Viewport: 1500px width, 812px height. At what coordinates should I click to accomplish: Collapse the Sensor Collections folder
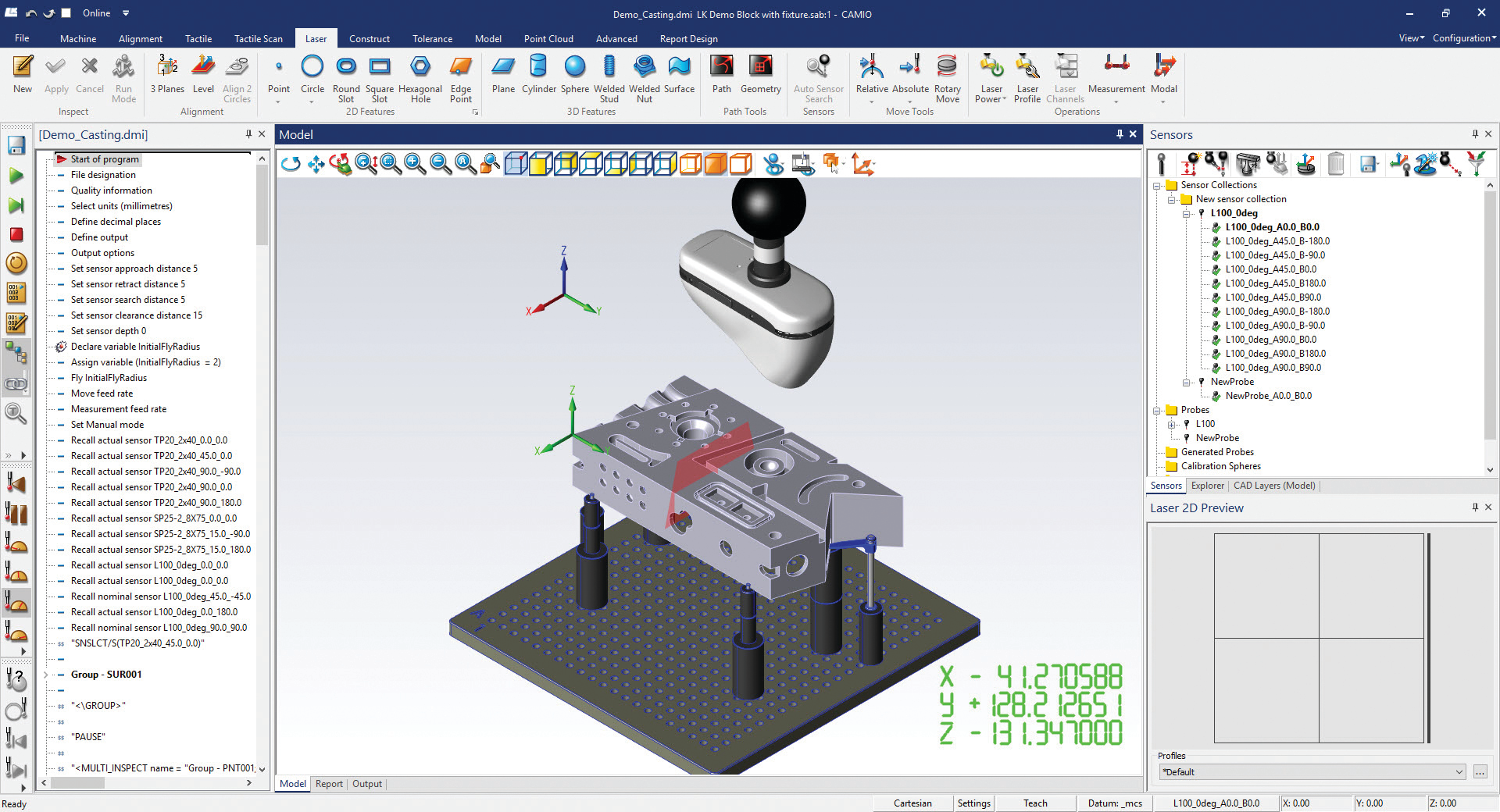(x=1156, y=185)
